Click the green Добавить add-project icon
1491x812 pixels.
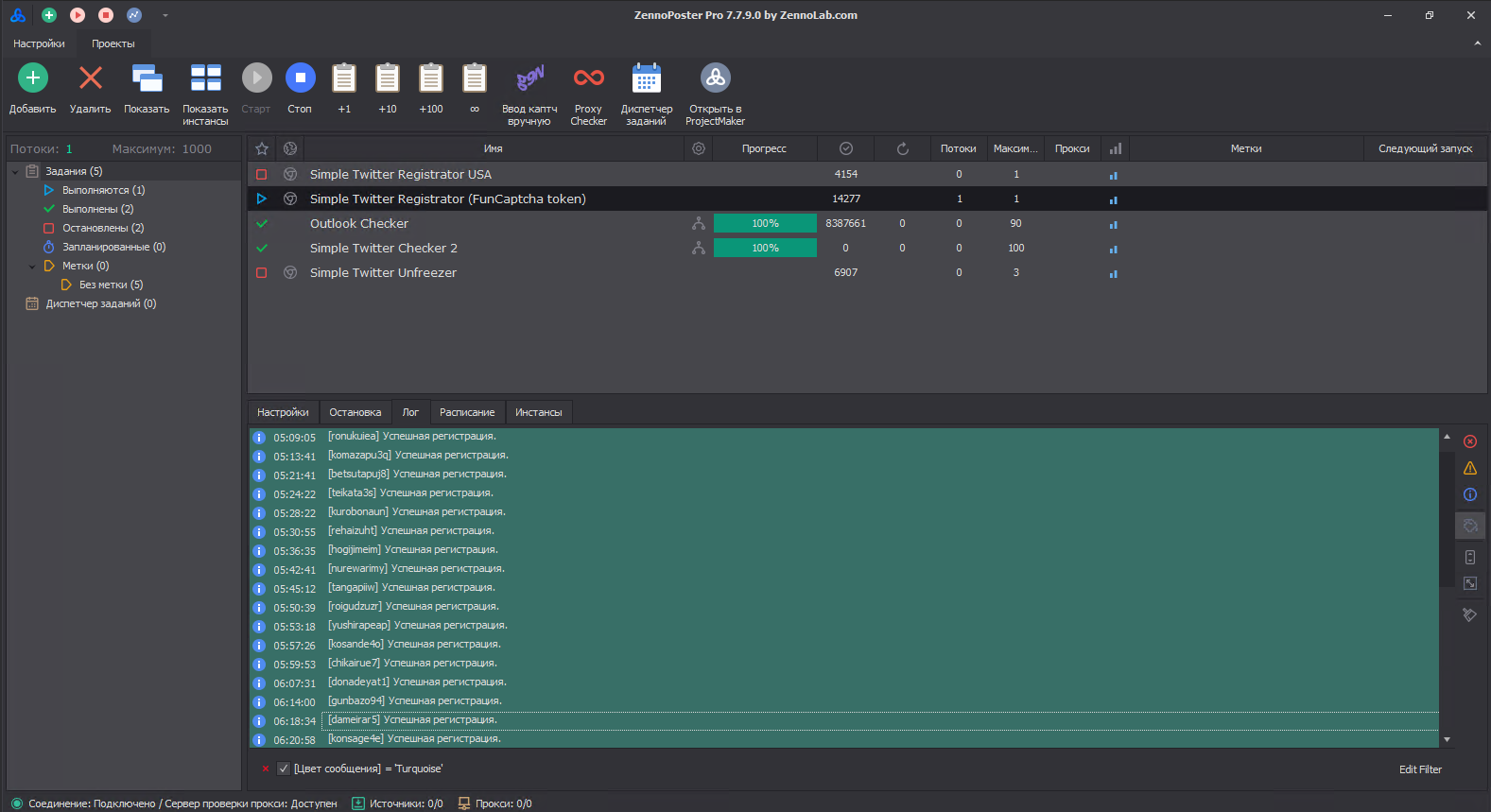point(33,78)
